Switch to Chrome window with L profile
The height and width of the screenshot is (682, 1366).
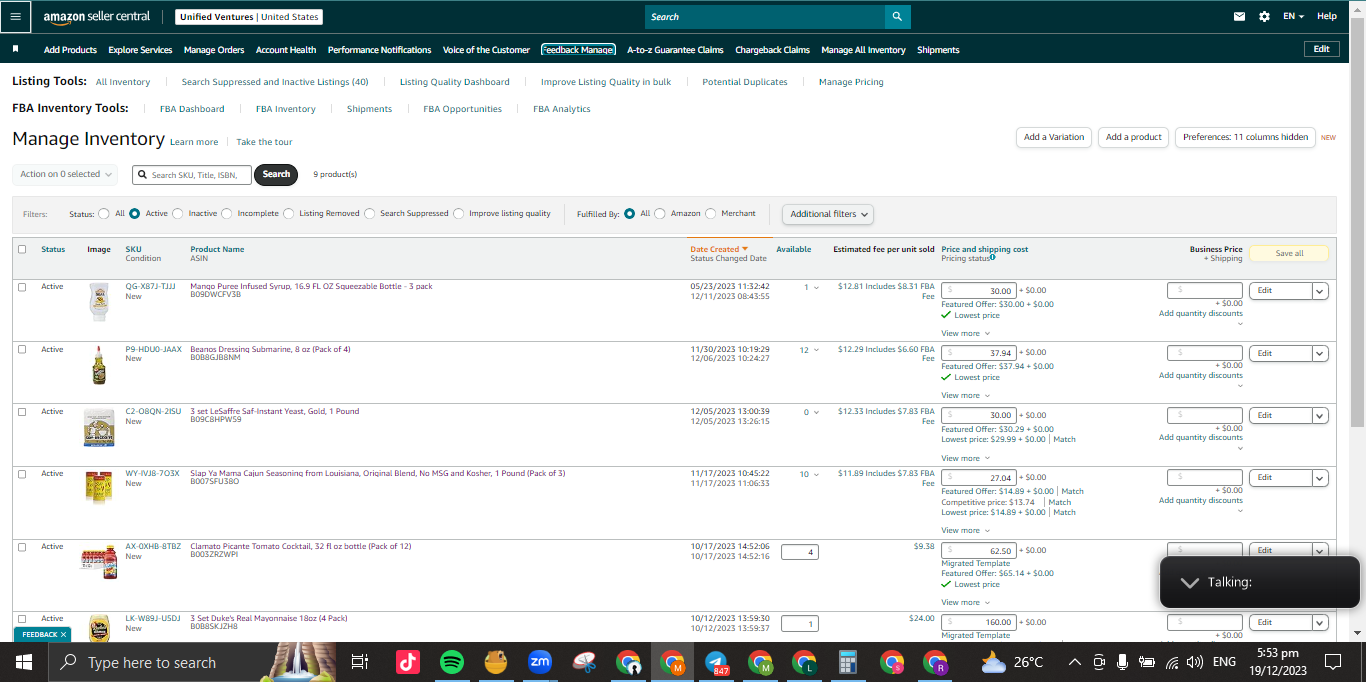point(804,662)
